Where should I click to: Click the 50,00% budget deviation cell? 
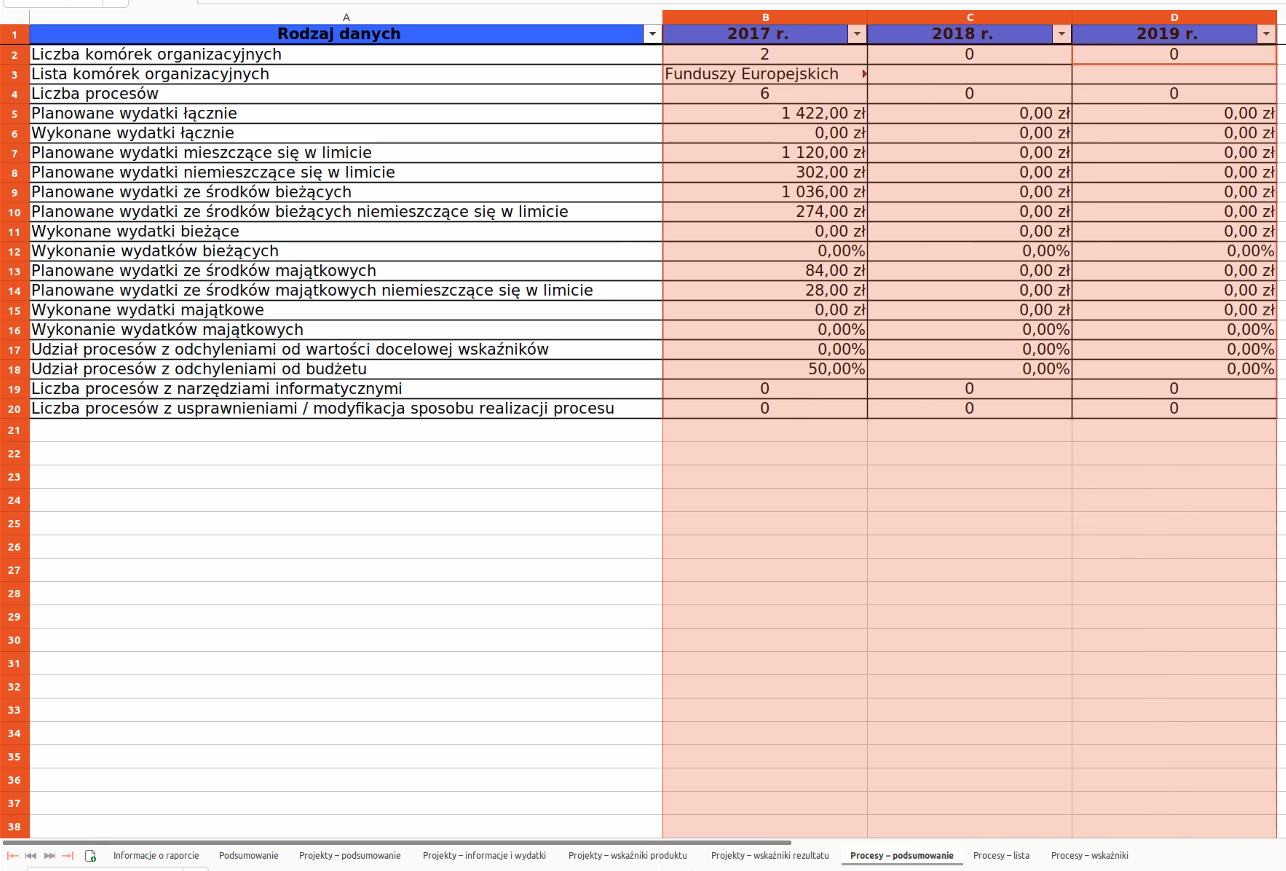[x=765, y=369]
